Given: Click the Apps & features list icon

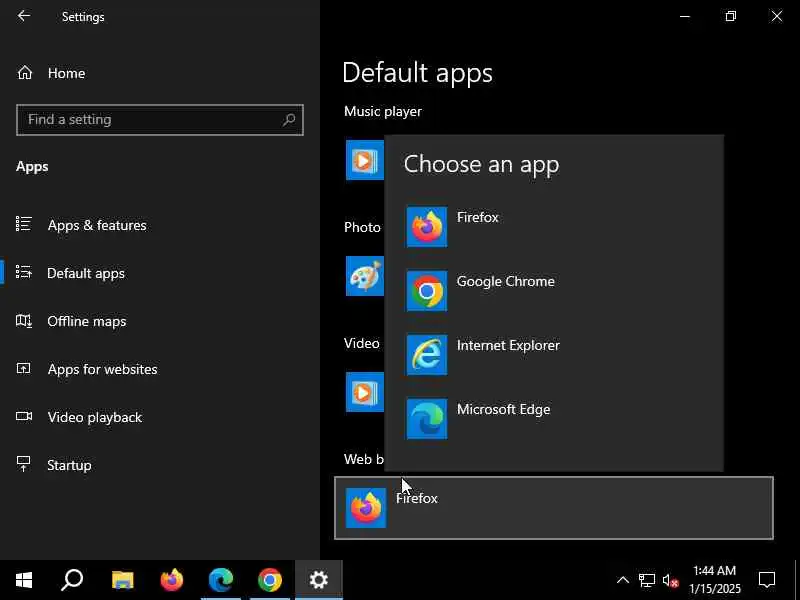Looking at the screenshot, I should click(x=23, y=224).
